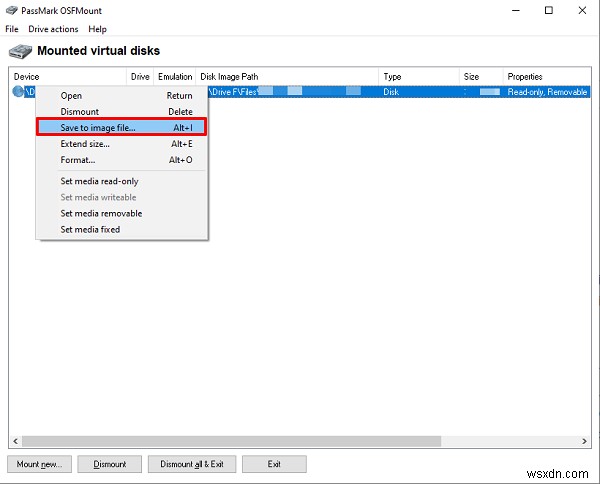The width and height of the screenshot is (600, 484).
Task: Click the PassMark OSFMount title bar icon
Action: coord(11,10)
